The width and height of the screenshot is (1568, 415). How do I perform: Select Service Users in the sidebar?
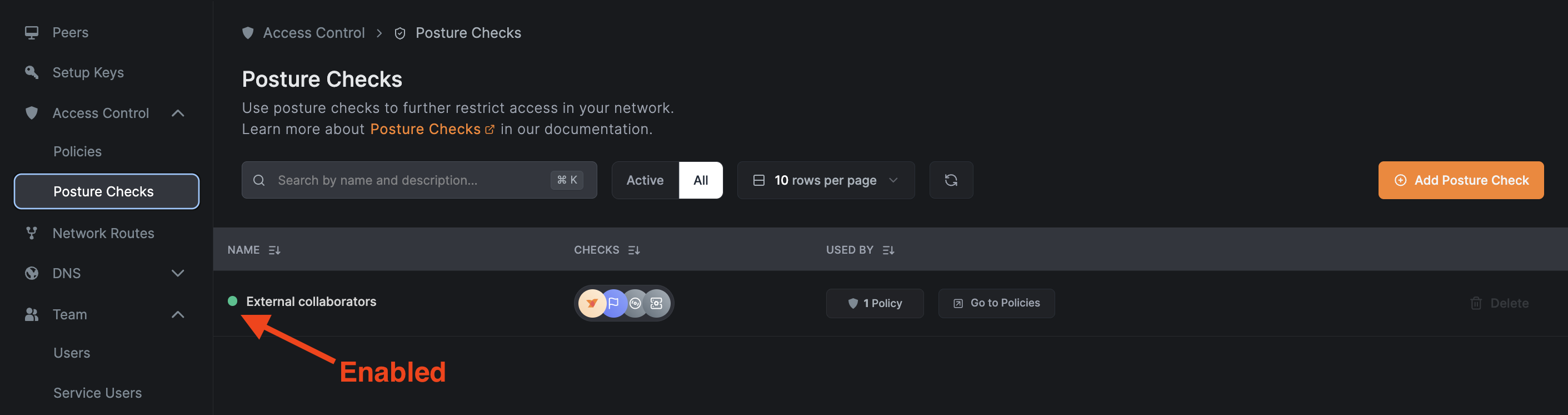pos(97,392)
